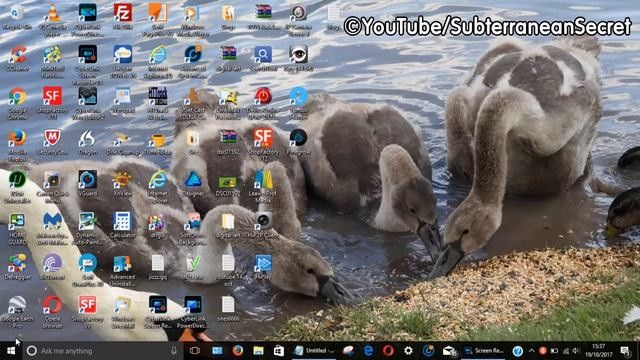
Task: Expand hidden system tray icons
Action: pos(531,351)
